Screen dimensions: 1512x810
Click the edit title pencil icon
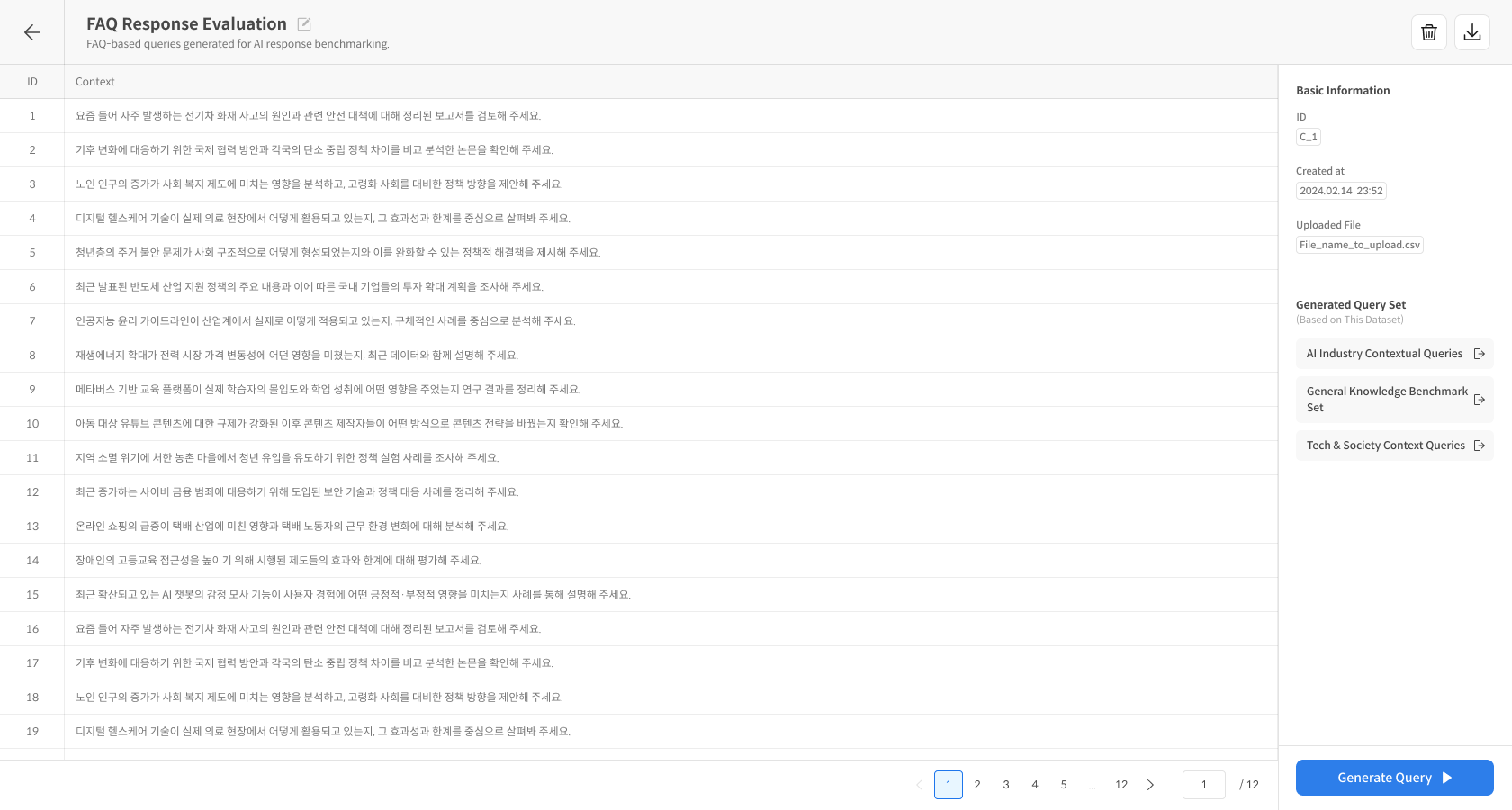(x=304, y=24)
